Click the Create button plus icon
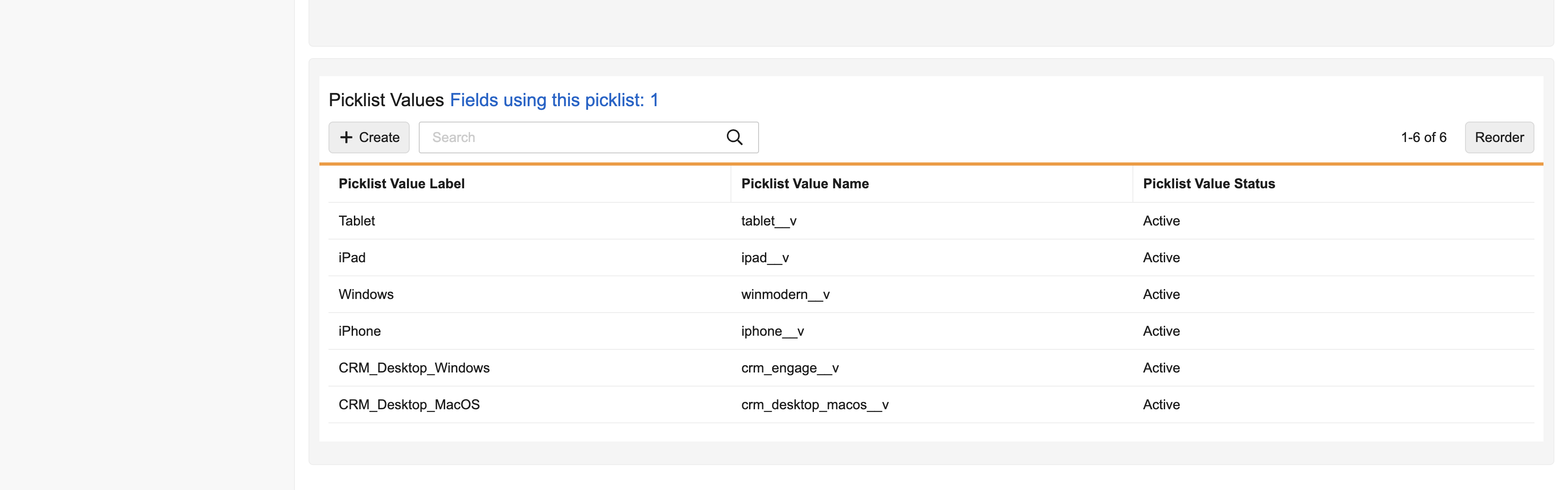The image size is (1568, 490). [346, 137]
